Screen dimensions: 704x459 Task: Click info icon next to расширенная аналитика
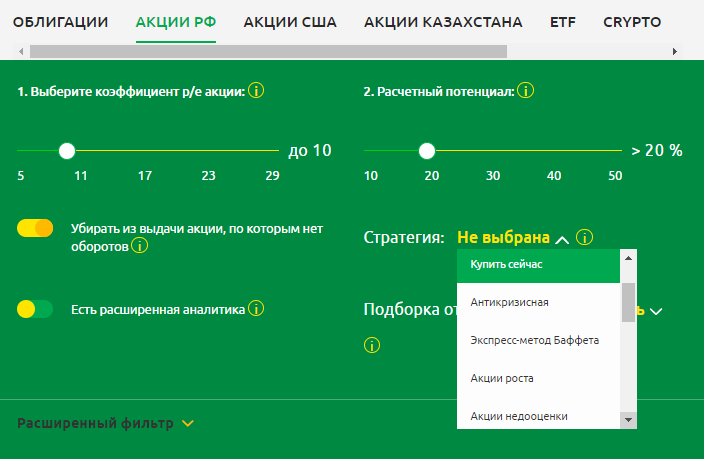point(256,309)
